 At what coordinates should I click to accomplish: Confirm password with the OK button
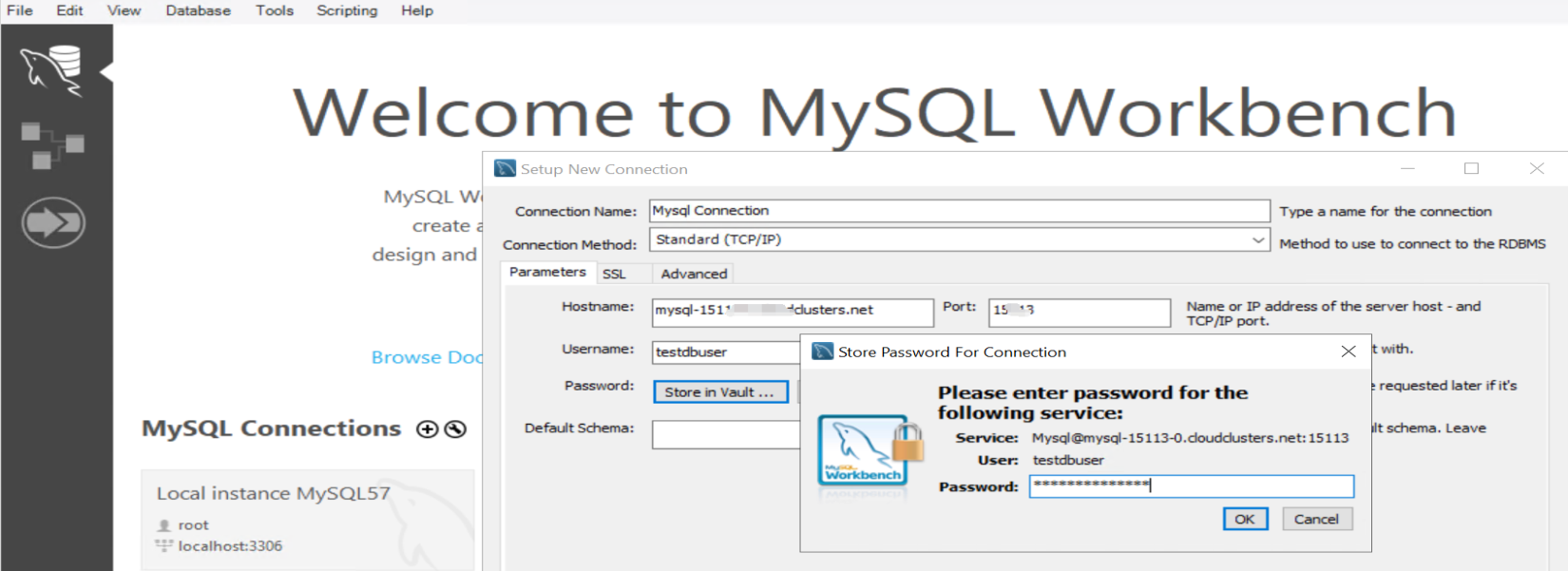(x=1245, y=519)
